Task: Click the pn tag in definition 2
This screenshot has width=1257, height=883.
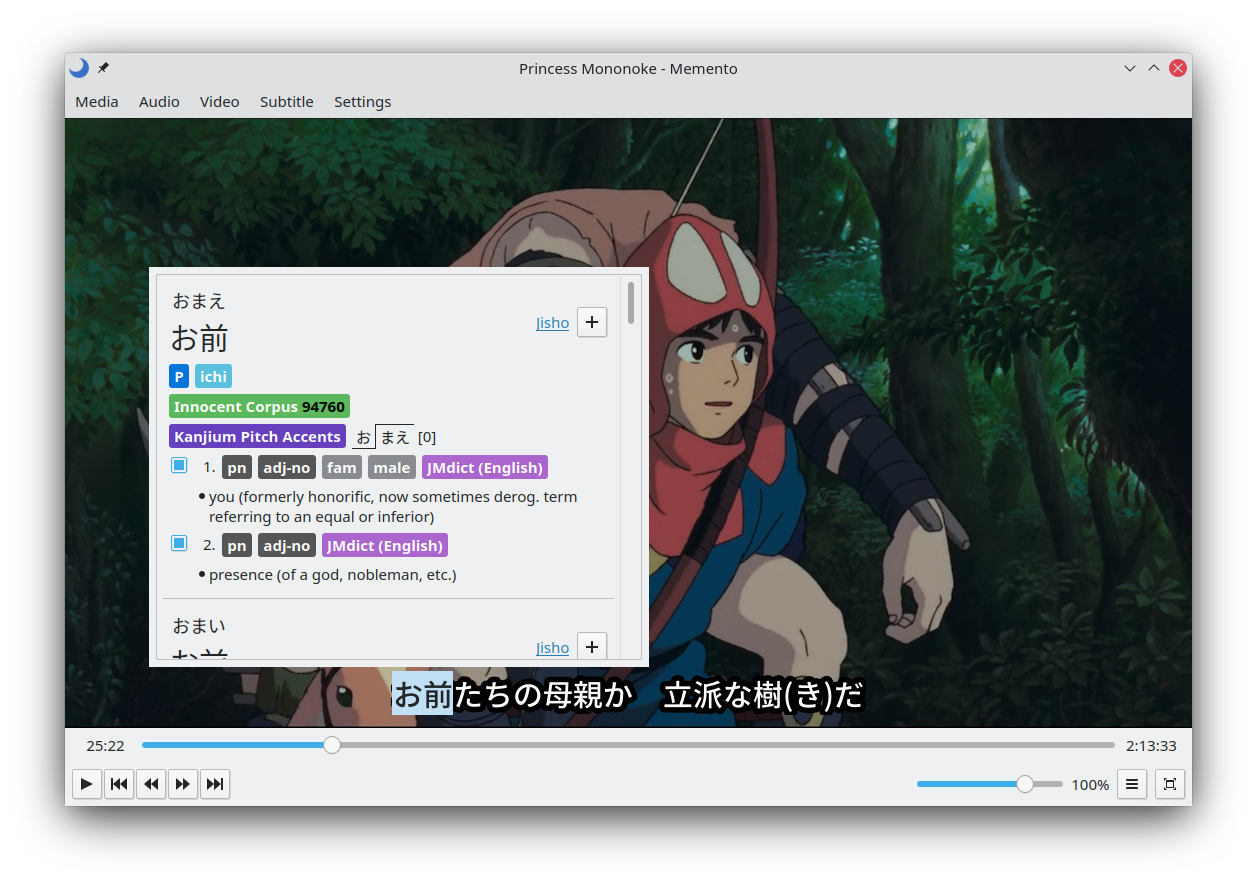Action: [x=237, y=546]
